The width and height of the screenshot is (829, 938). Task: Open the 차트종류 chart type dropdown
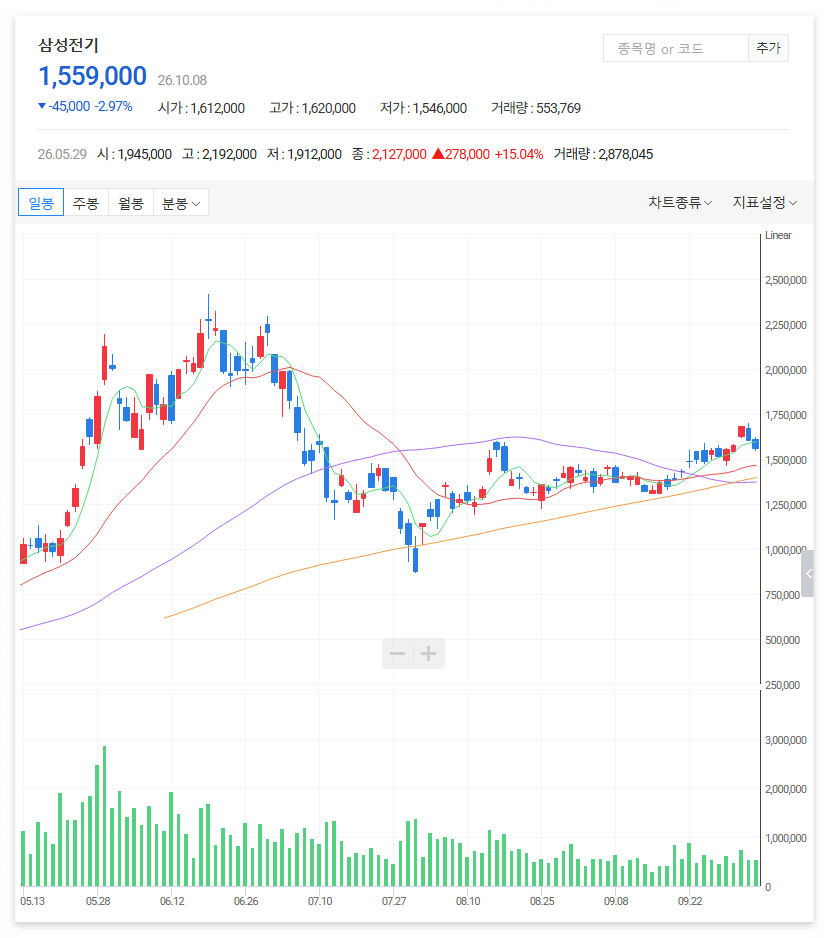point(680,203)
